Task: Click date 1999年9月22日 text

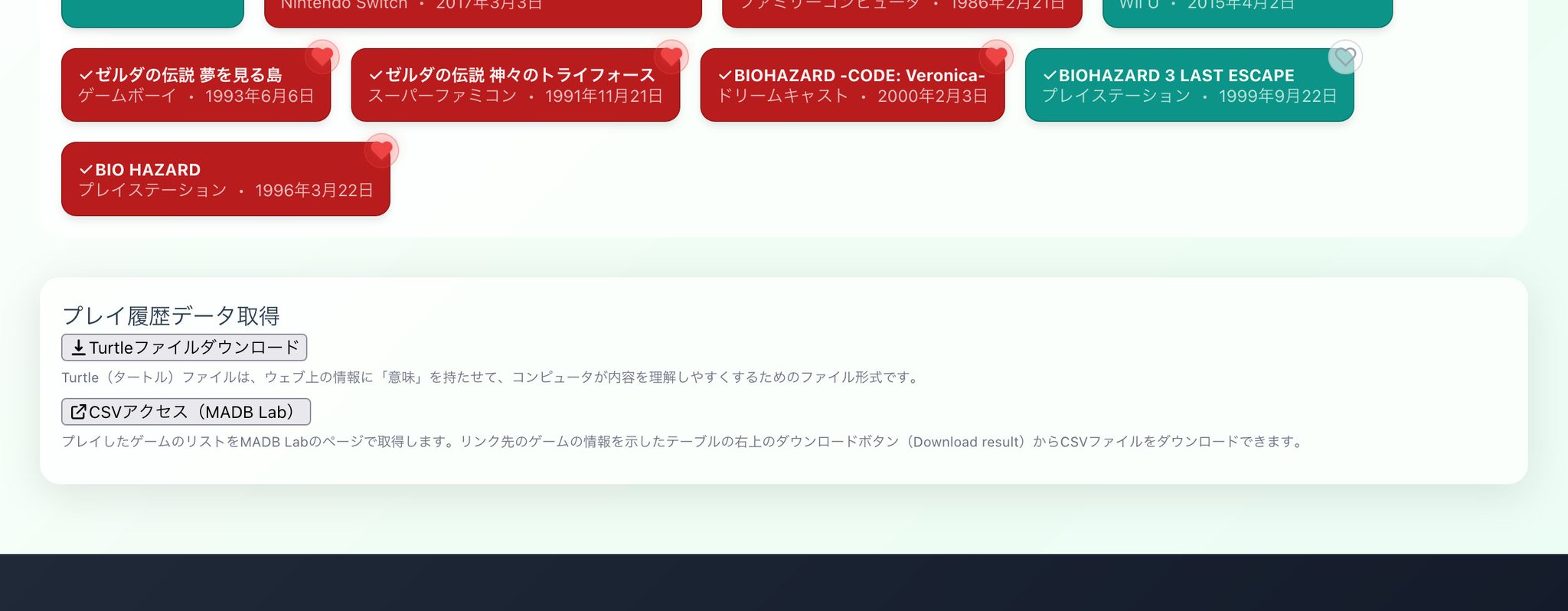Action: click(1278, 96)
